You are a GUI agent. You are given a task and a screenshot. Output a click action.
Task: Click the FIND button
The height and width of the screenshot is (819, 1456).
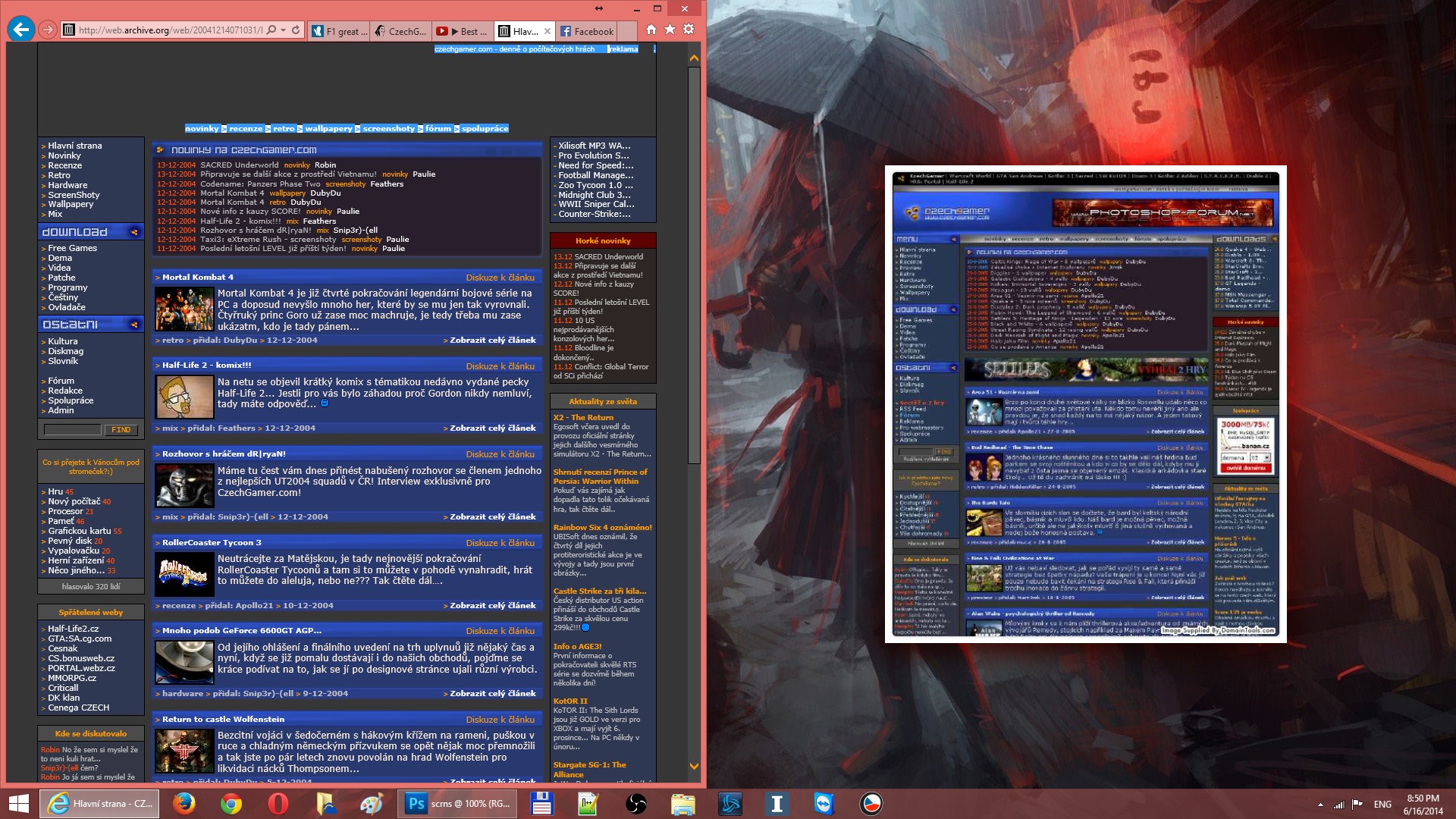121,430
